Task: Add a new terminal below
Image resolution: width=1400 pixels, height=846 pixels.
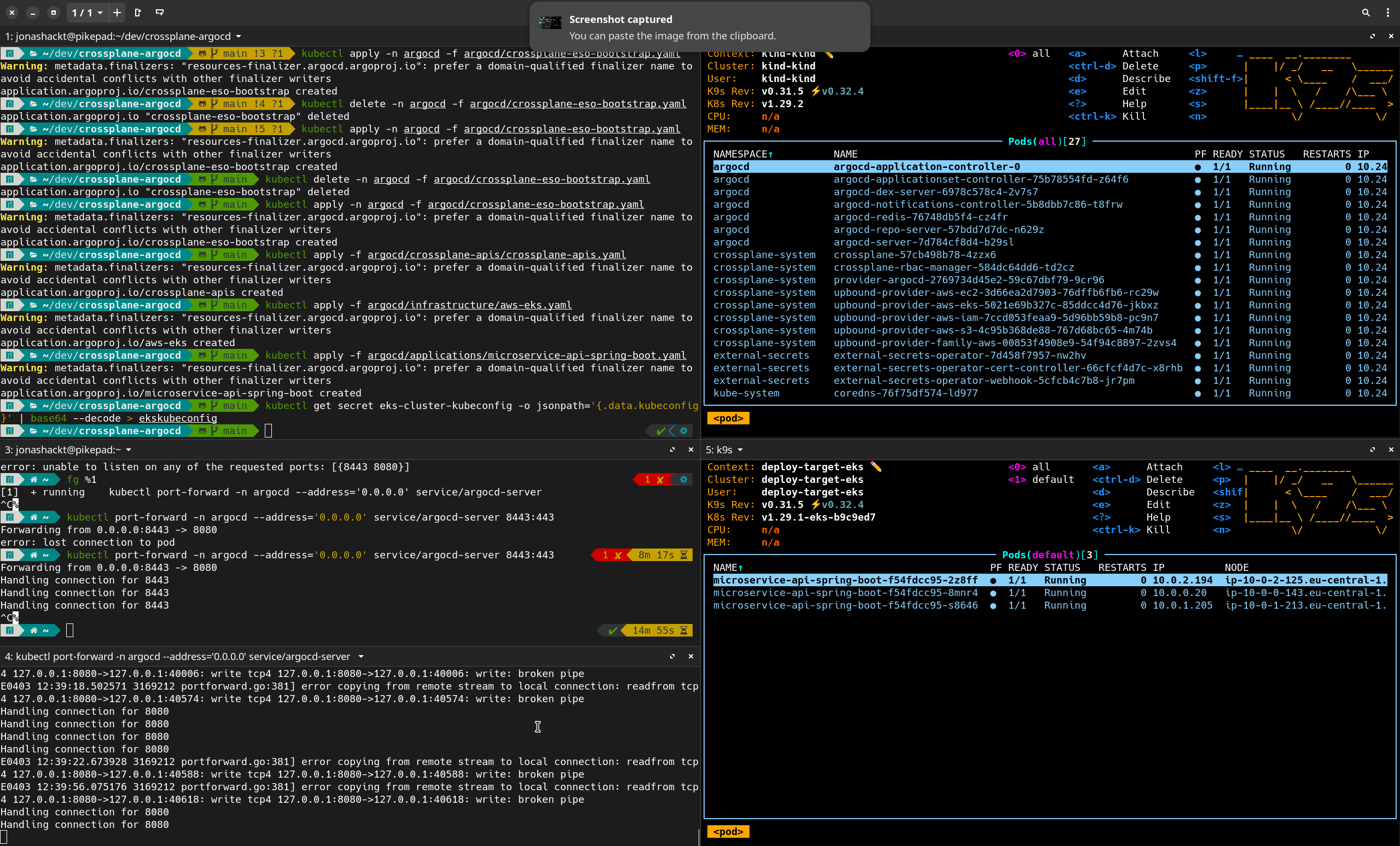Action: [x=160, y=13]
